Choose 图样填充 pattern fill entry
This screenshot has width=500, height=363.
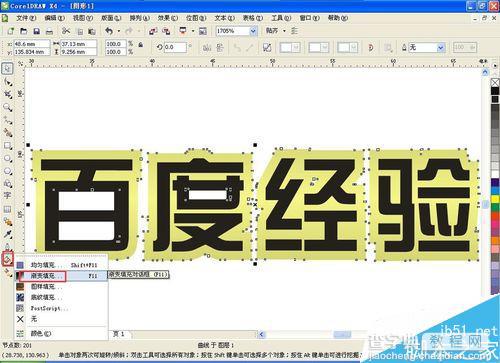tap(61, 287)
